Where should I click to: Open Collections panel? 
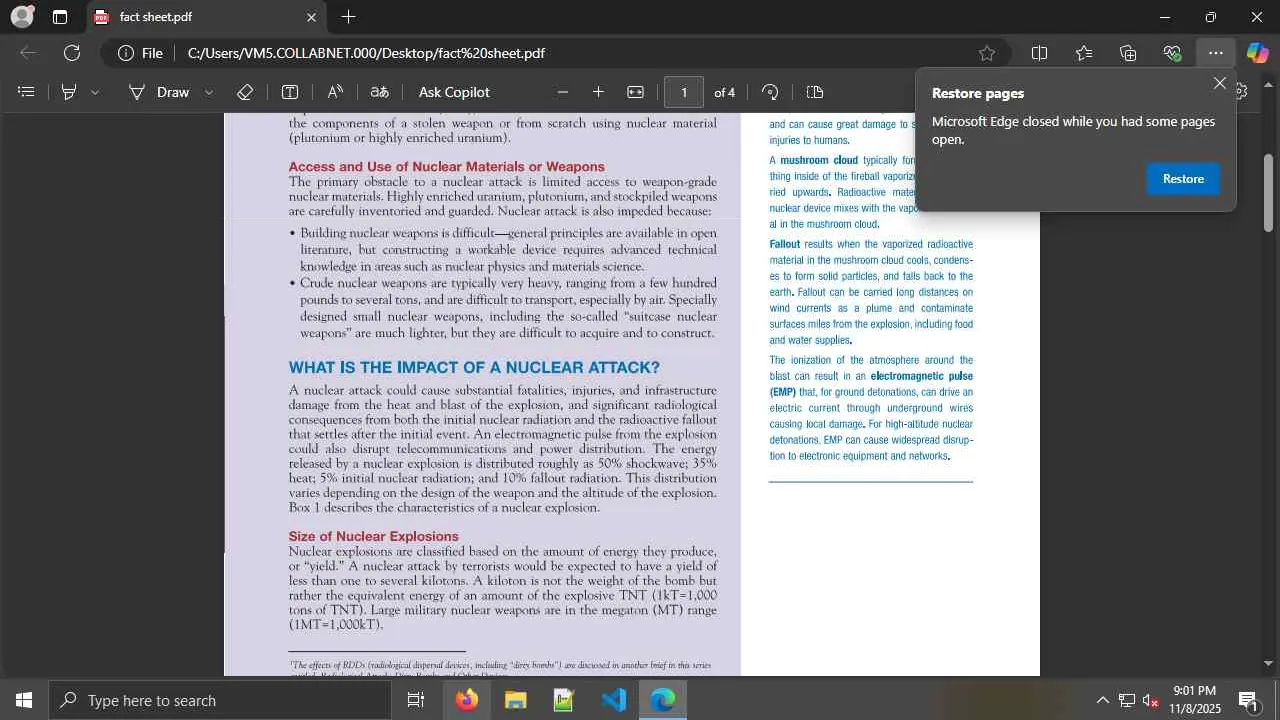1128,53
